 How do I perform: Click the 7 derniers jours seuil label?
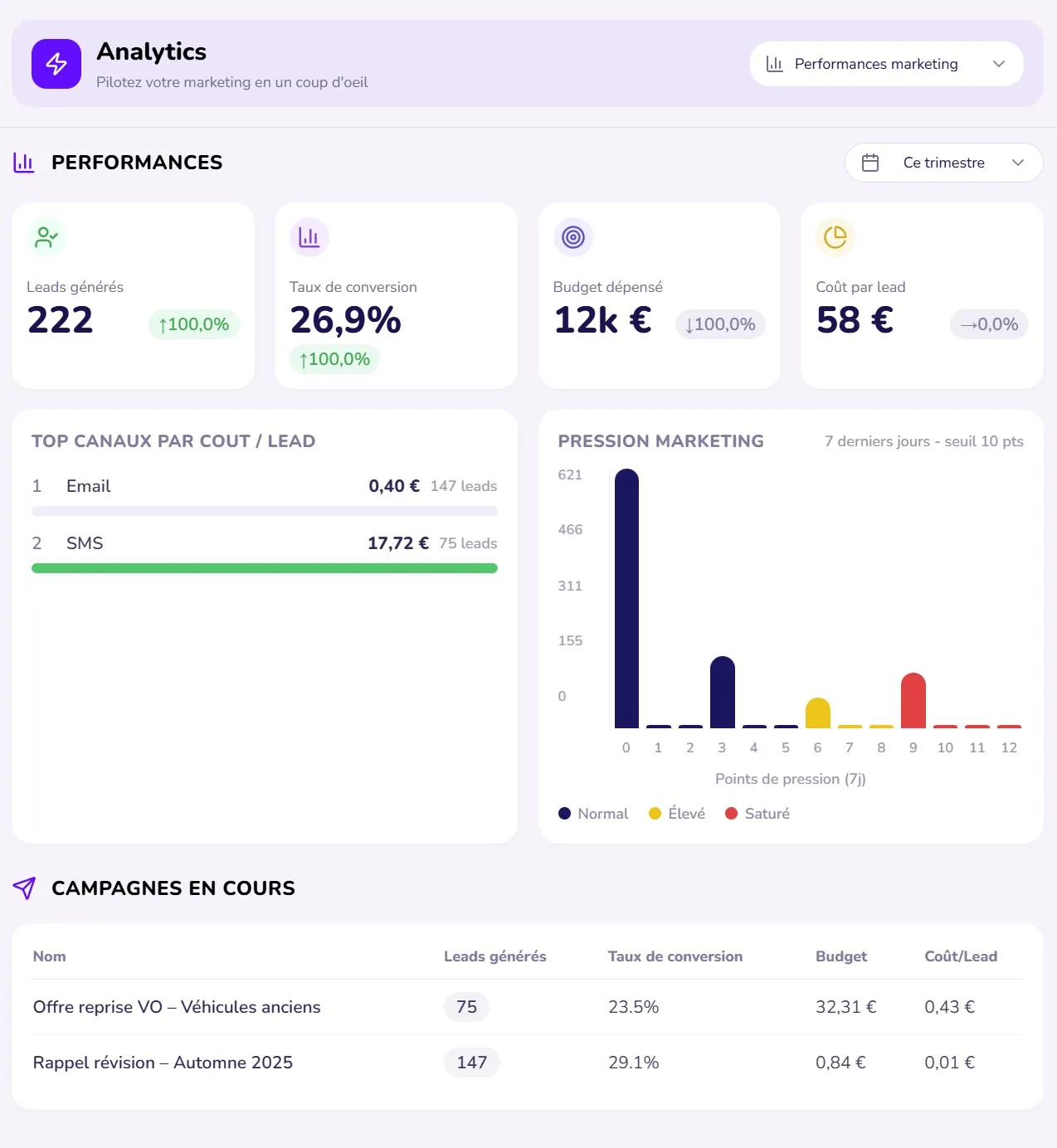coord(924,441)
